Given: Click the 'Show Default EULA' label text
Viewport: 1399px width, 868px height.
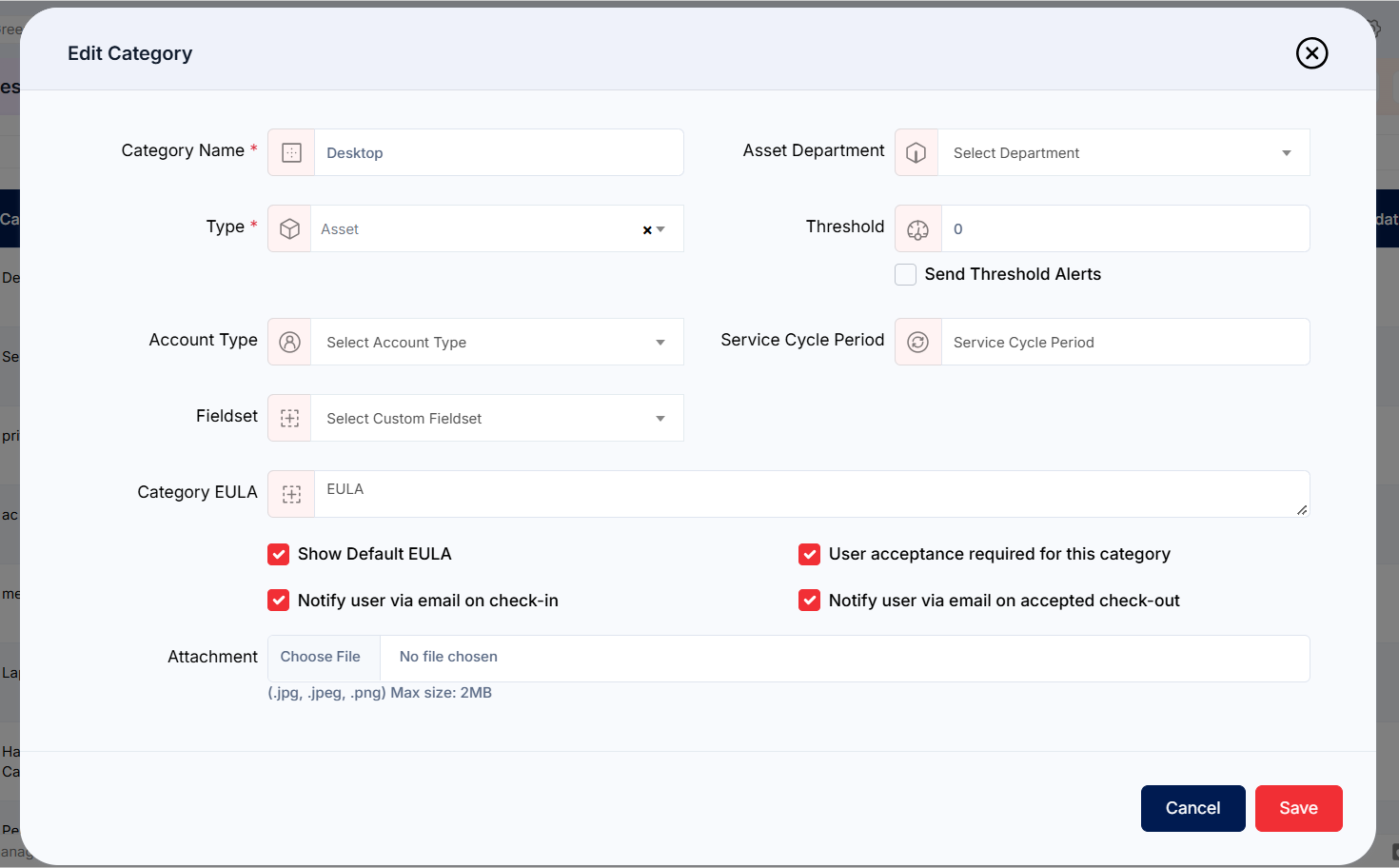Looking at the screenshot, I should point(375,554).
